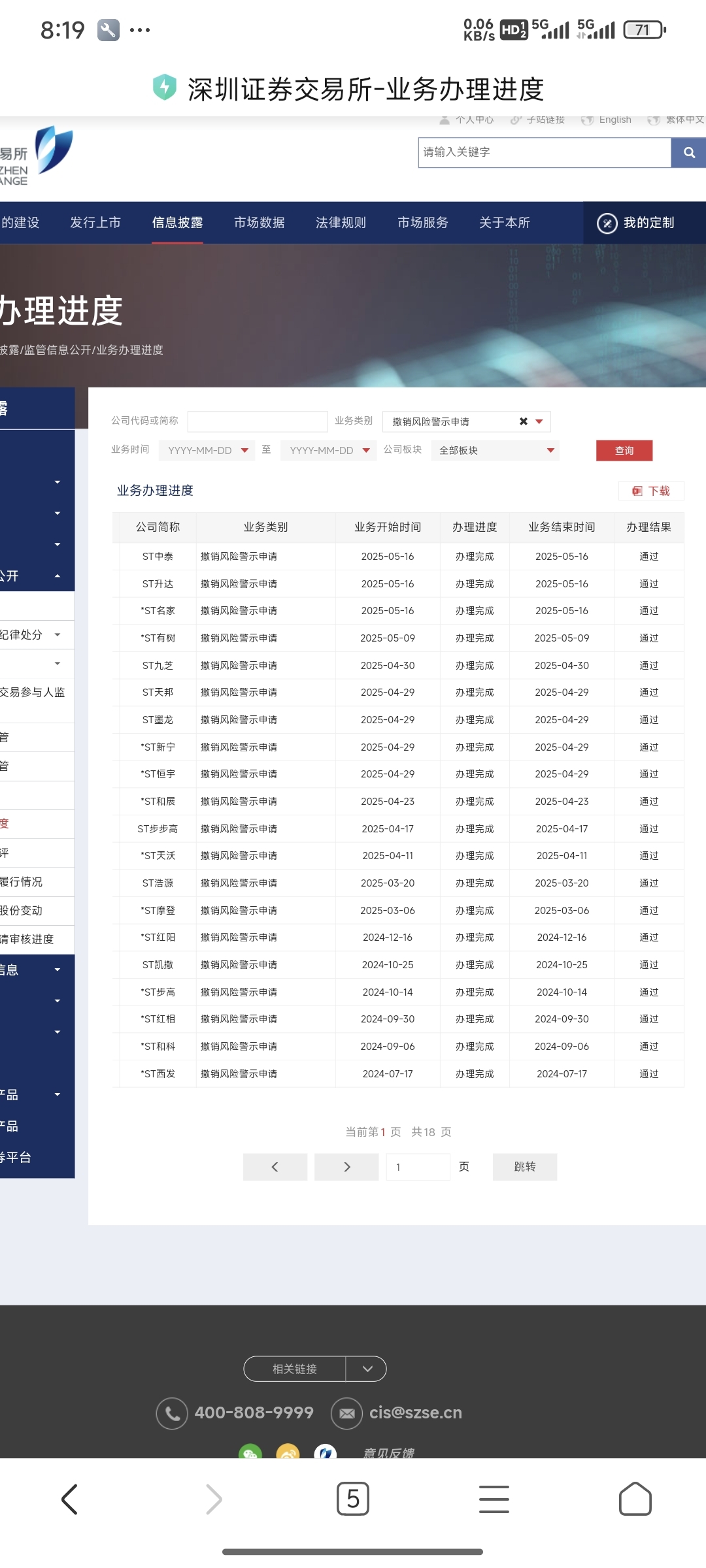Image resolution: width=706 pixels, height=1568 pixels.
Task: Click the 办理结果 column header
Action: click(x=649, y=527)
